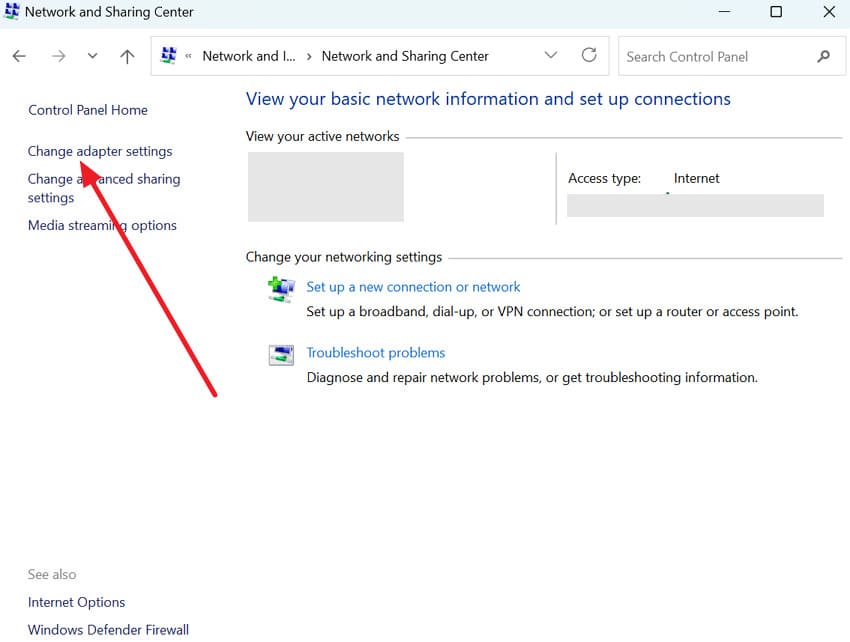Select 'Network and Sharing Center' breadcrumb
The width and height of the screenshot is (850, 642).
point(405,56)
